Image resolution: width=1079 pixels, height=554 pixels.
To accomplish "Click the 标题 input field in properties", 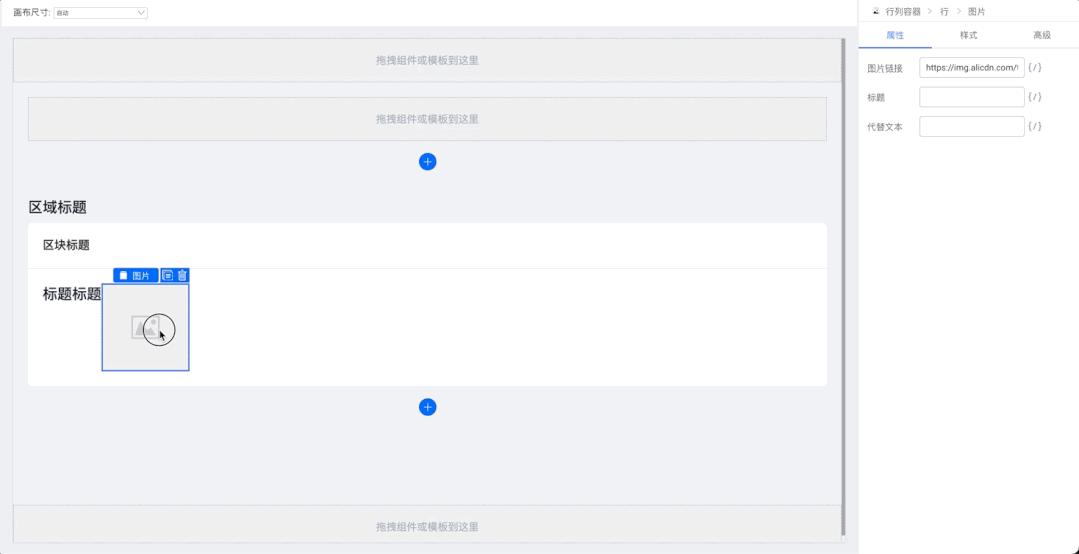I will coord(971,97).
